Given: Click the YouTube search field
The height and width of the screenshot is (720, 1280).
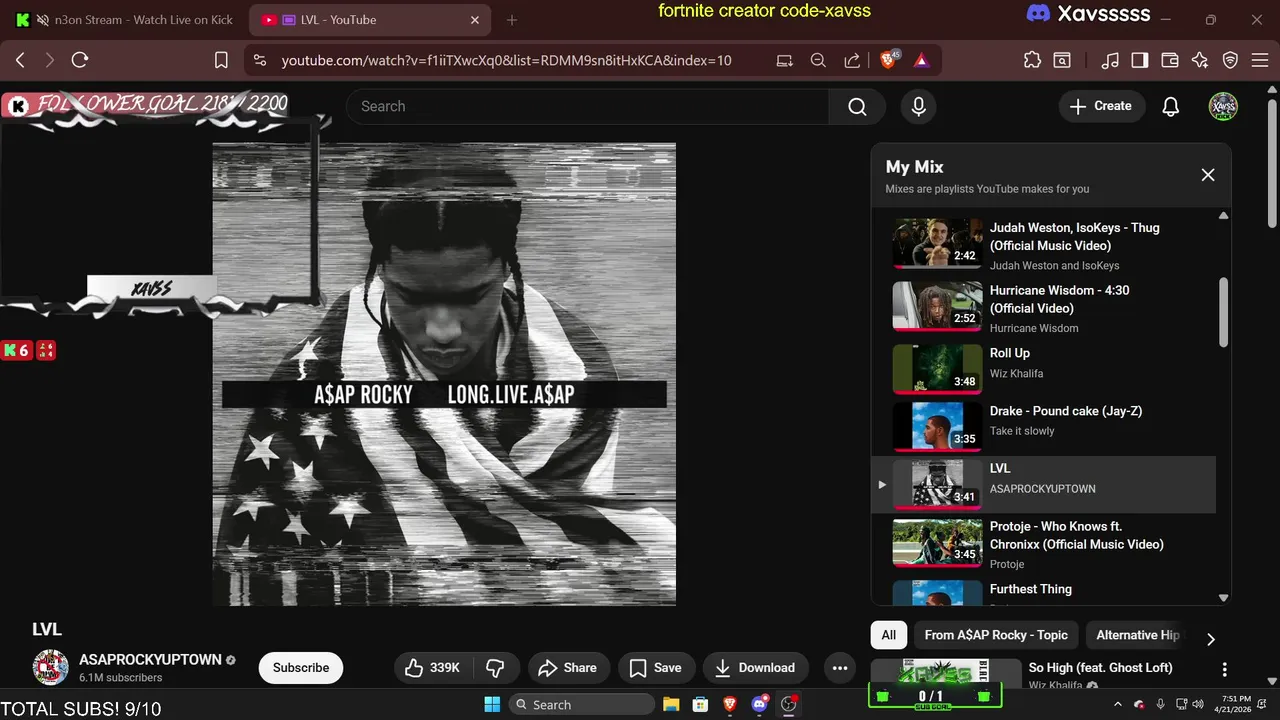Looking at the screenshot, I should [587, 106].
